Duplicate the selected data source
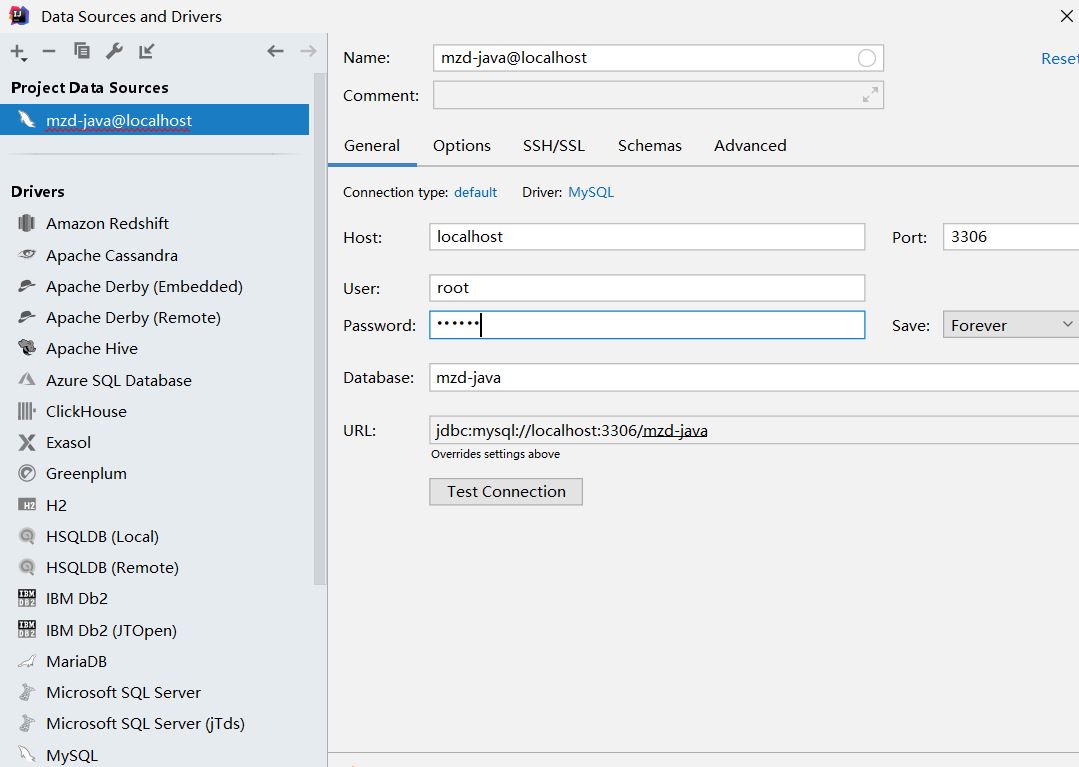This screenshot has height=767, width=1079. (x=81, y=51)
